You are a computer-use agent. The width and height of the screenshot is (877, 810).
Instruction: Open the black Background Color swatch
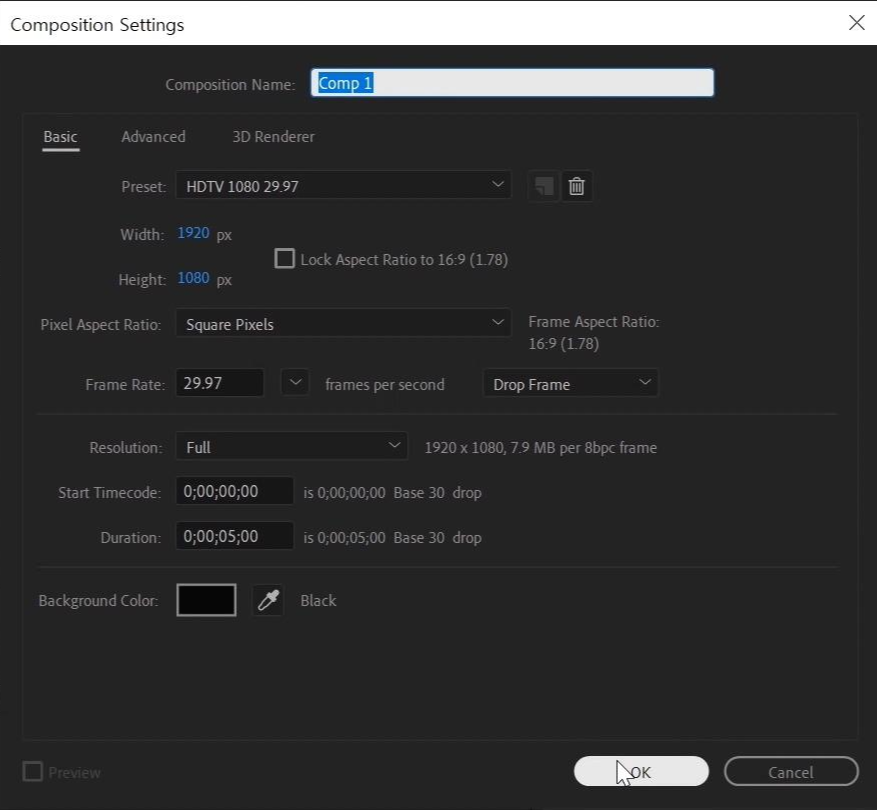pyautogui.click(x=206, y=600)
